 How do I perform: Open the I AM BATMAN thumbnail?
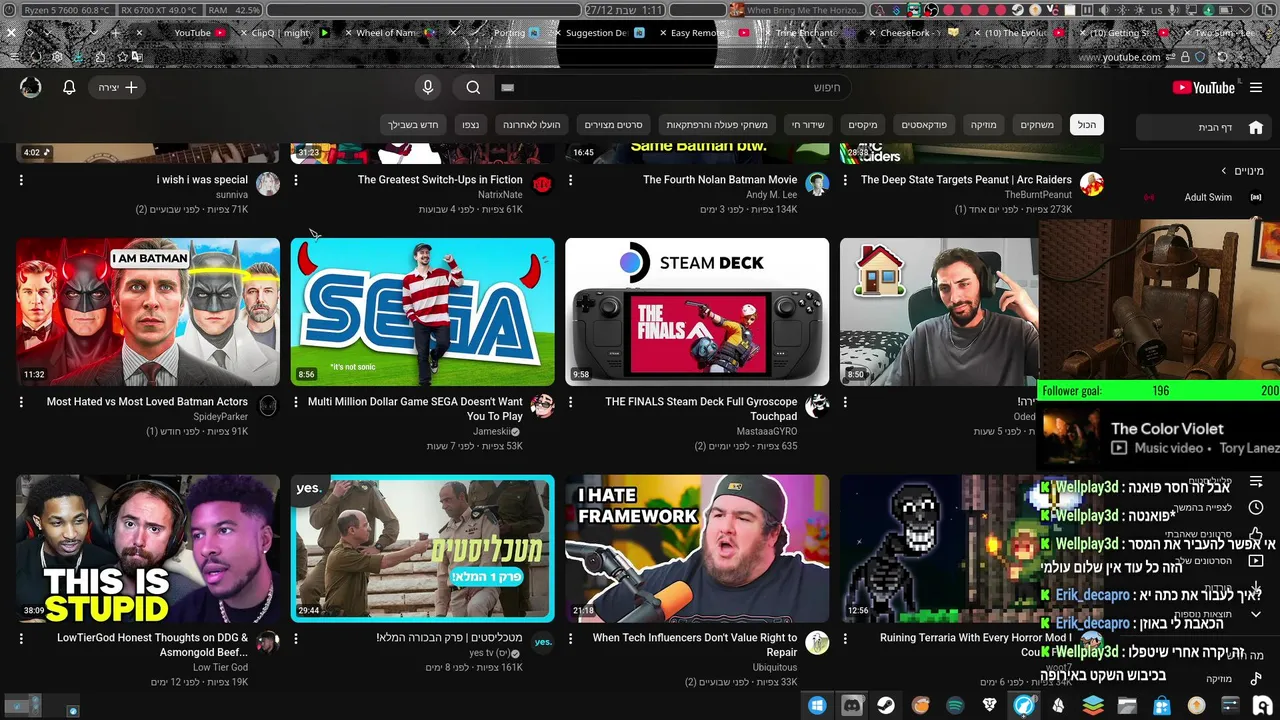tap(148, 312)
